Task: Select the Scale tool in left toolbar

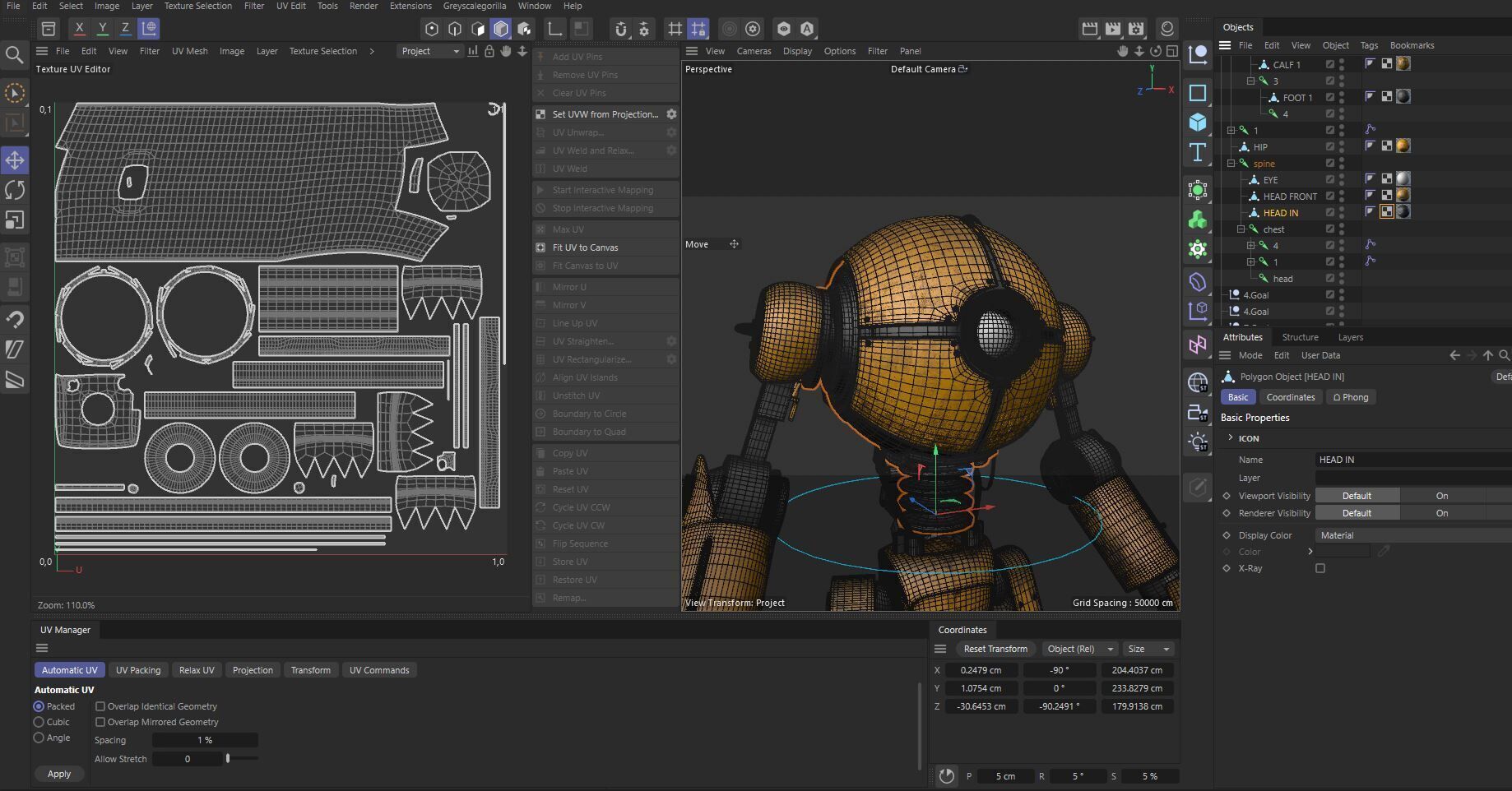Action: click(15, 220)
